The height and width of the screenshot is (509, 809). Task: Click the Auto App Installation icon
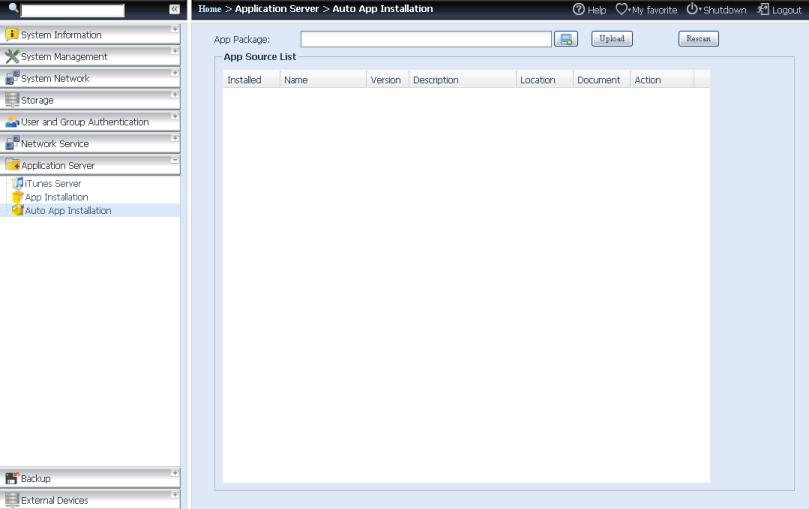point(18,210)
